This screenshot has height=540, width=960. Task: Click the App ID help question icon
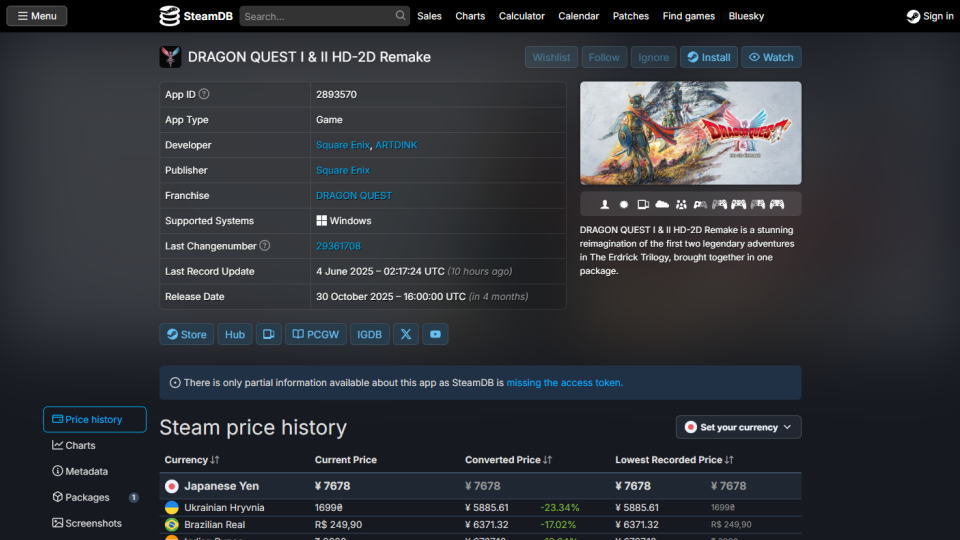204,94
